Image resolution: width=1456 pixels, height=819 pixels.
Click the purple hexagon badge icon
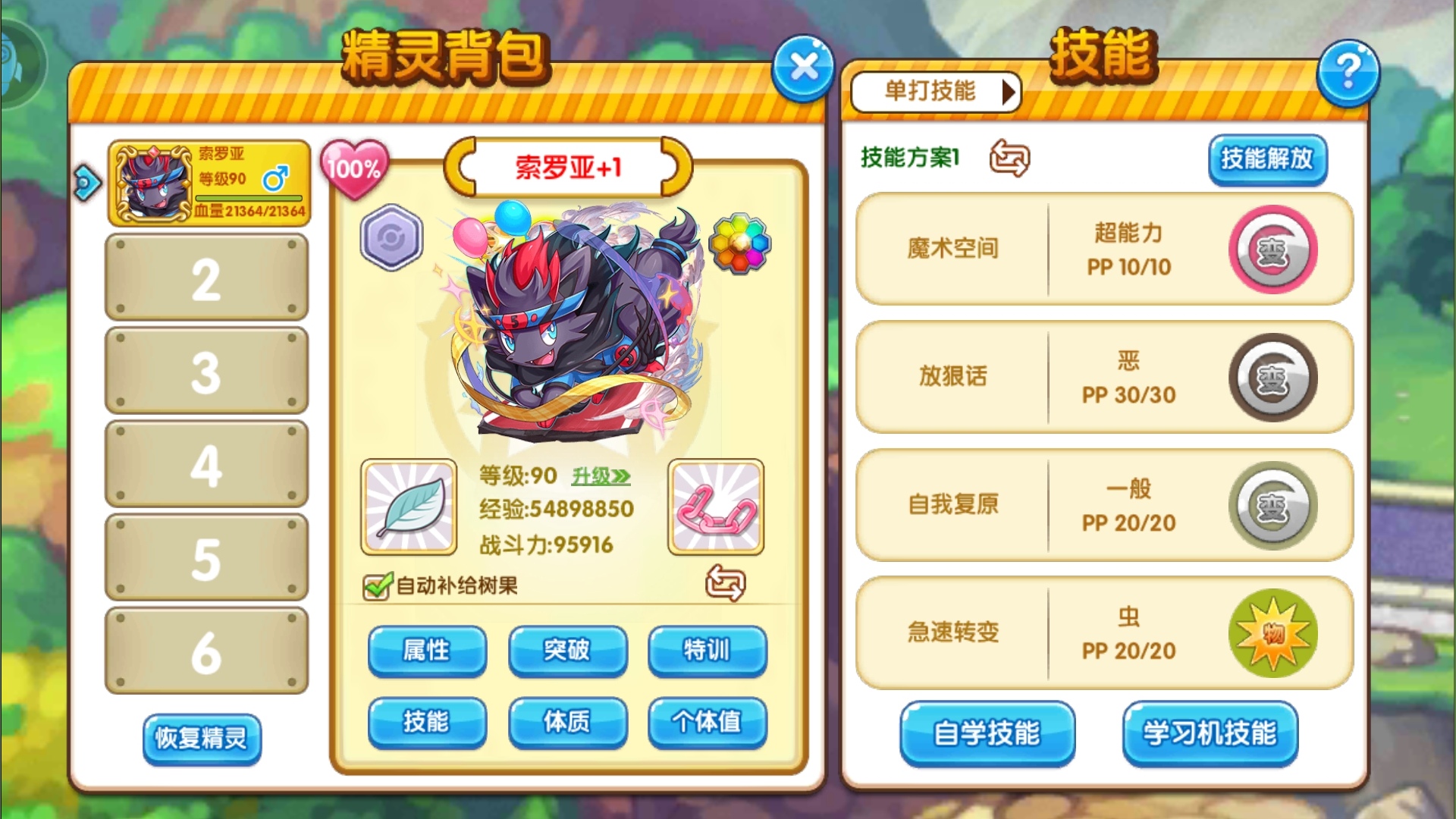pos(391,237)
